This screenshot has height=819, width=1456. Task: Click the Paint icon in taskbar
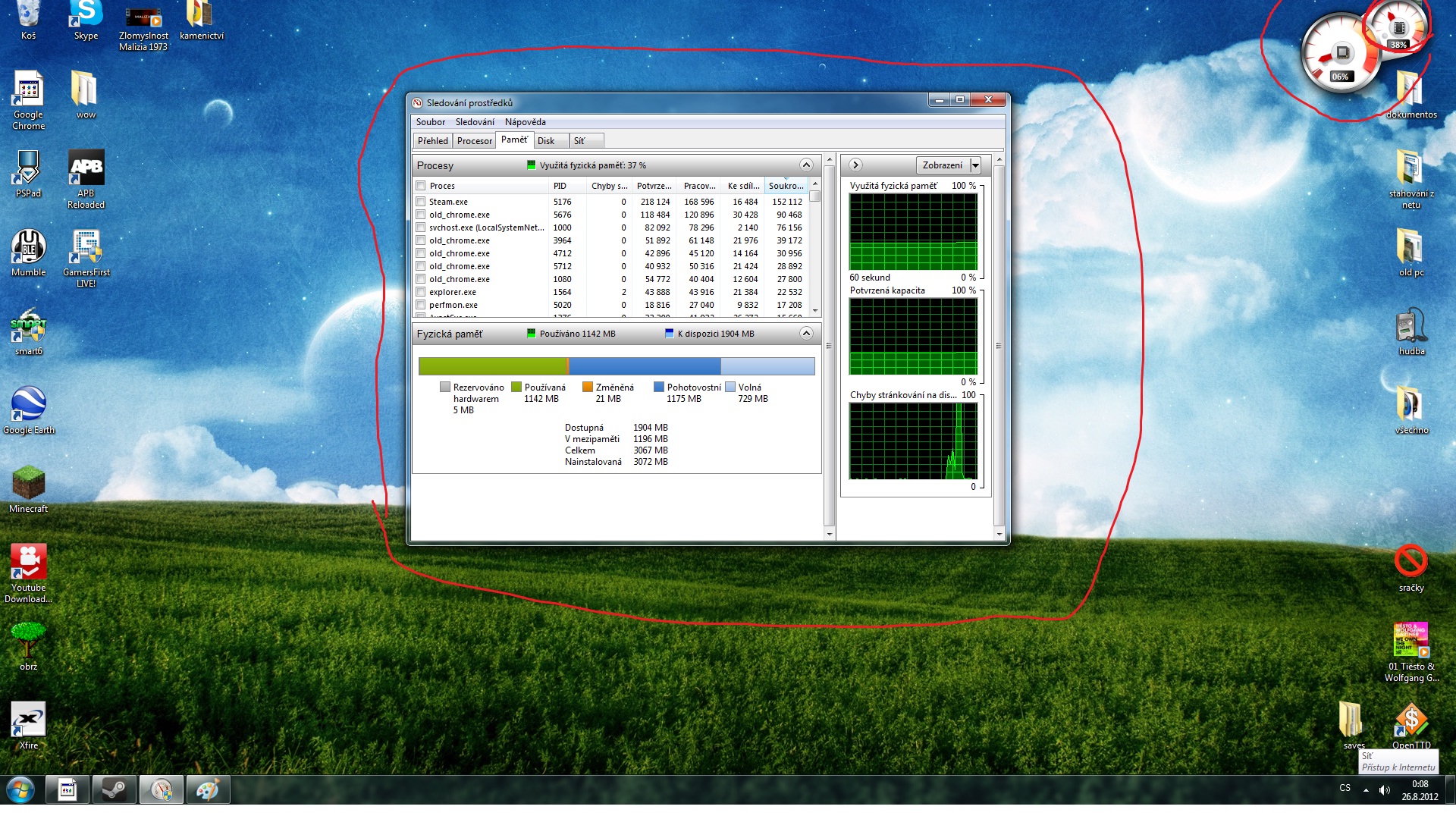pyautogui.click(x=208, y=790)
